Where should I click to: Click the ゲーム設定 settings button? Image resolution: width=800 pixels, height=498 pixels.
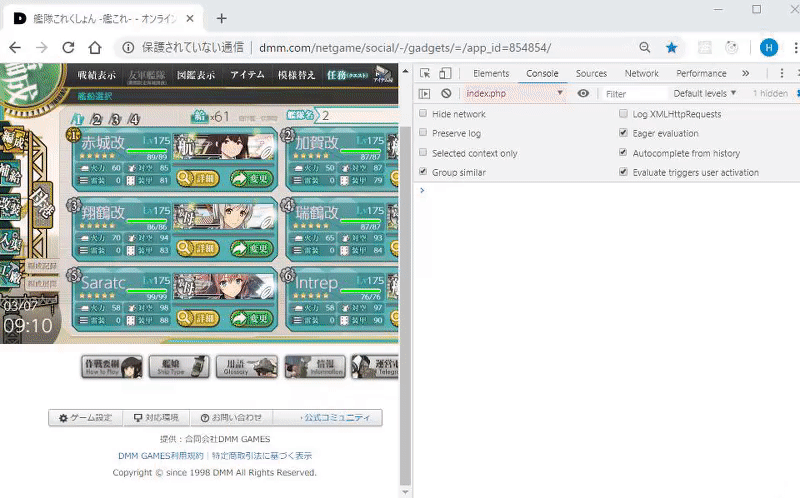coord(86,417)
